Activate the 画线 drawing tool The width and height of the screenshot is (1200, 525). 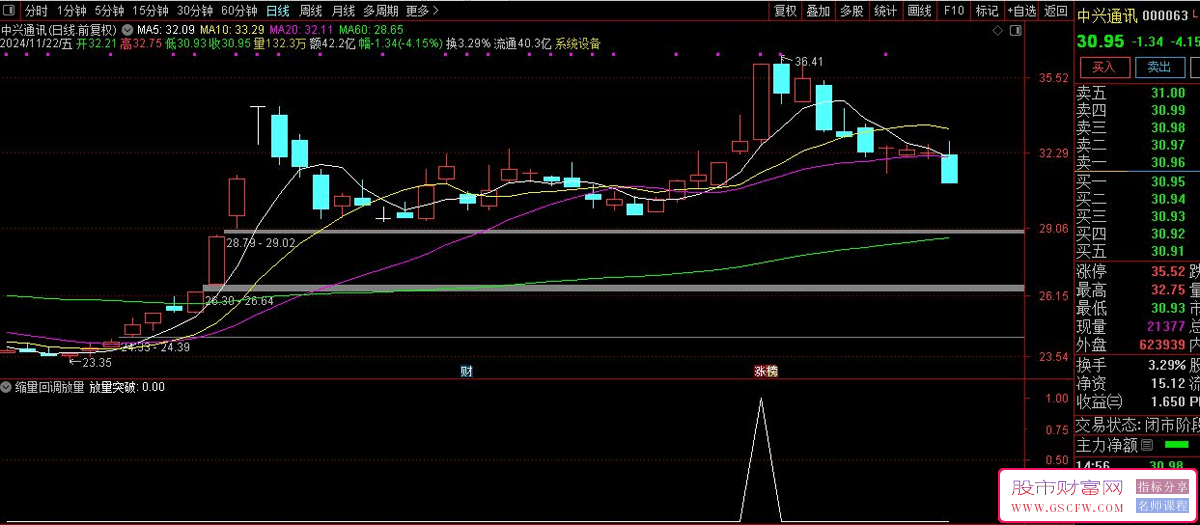919,11
